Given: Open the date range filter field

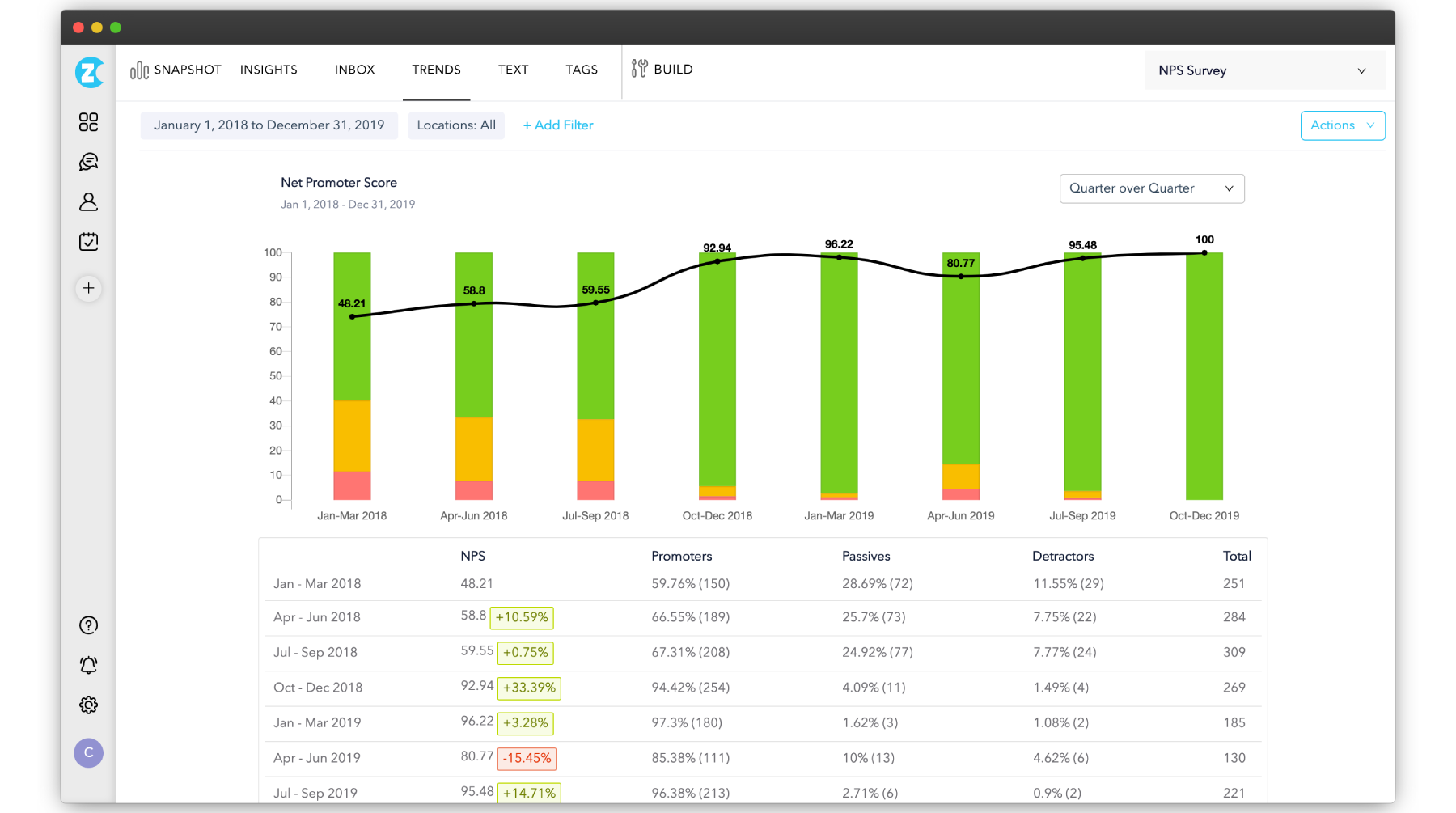Looking at the screenshot, I should click(x=269, y=125).
